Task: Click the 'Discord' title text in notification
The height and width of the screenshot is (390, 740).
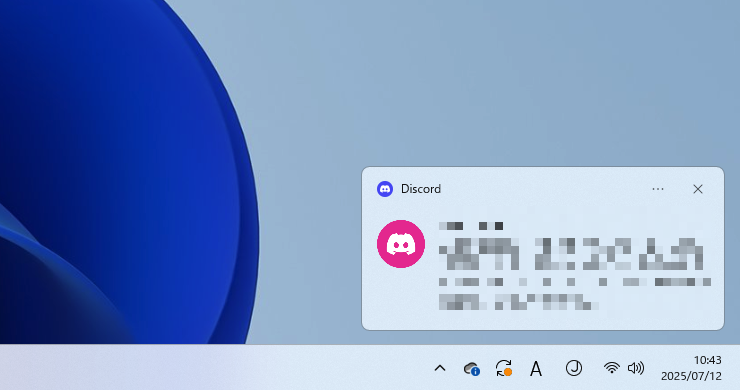Action: pos(421,189)
